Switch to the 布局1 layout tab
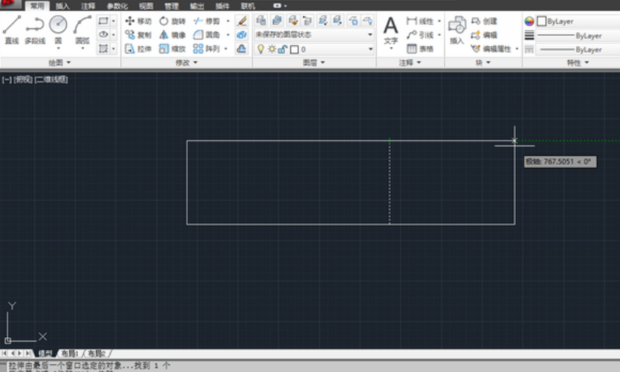Screen dimensions: 620x372 [x=70, y=353]
